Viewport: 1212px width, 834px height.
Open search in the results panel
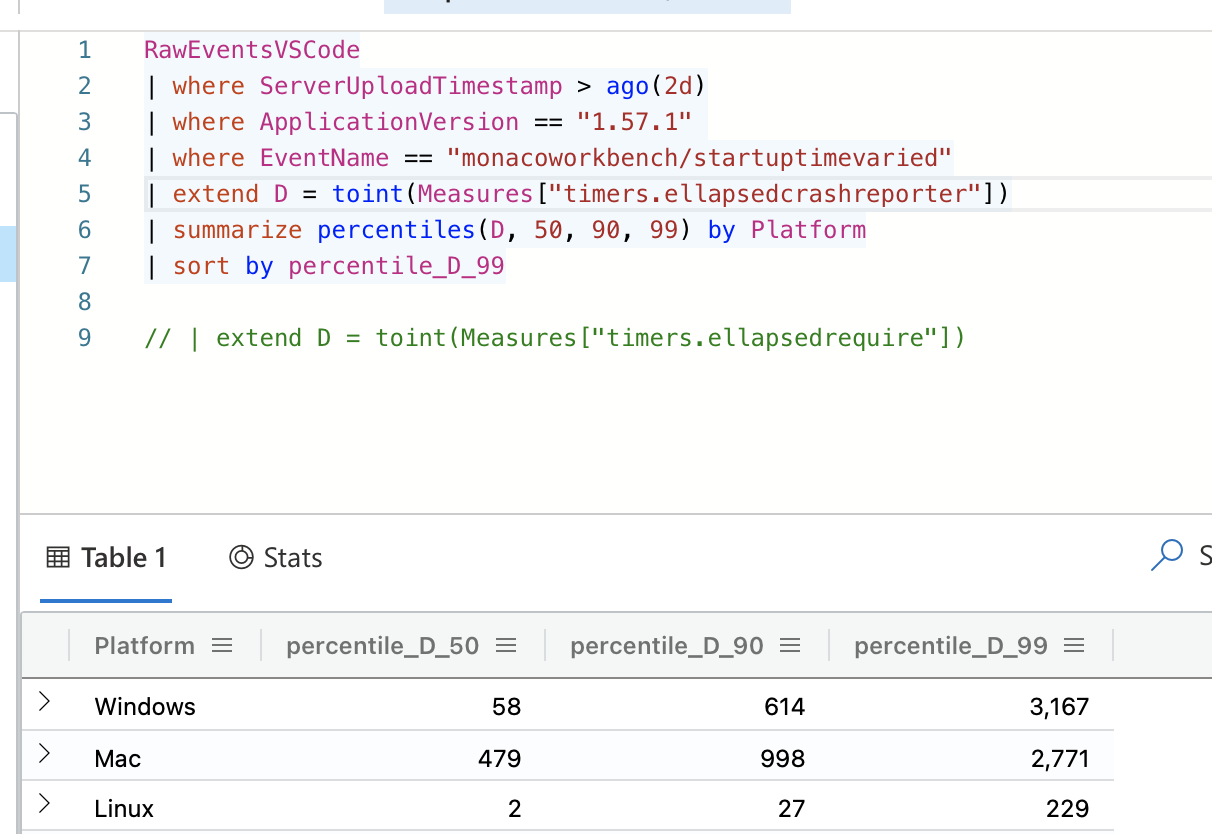(x=1165, y=555)
